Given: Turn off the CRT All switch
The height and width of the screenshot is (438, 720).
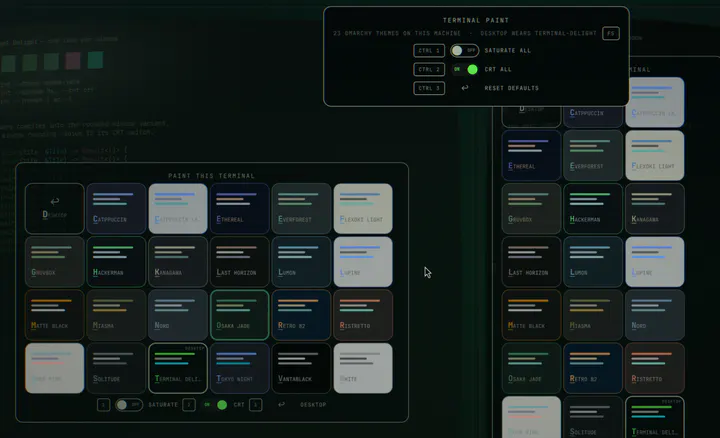Looking at the screenshot, I should [x=465, y=69].
